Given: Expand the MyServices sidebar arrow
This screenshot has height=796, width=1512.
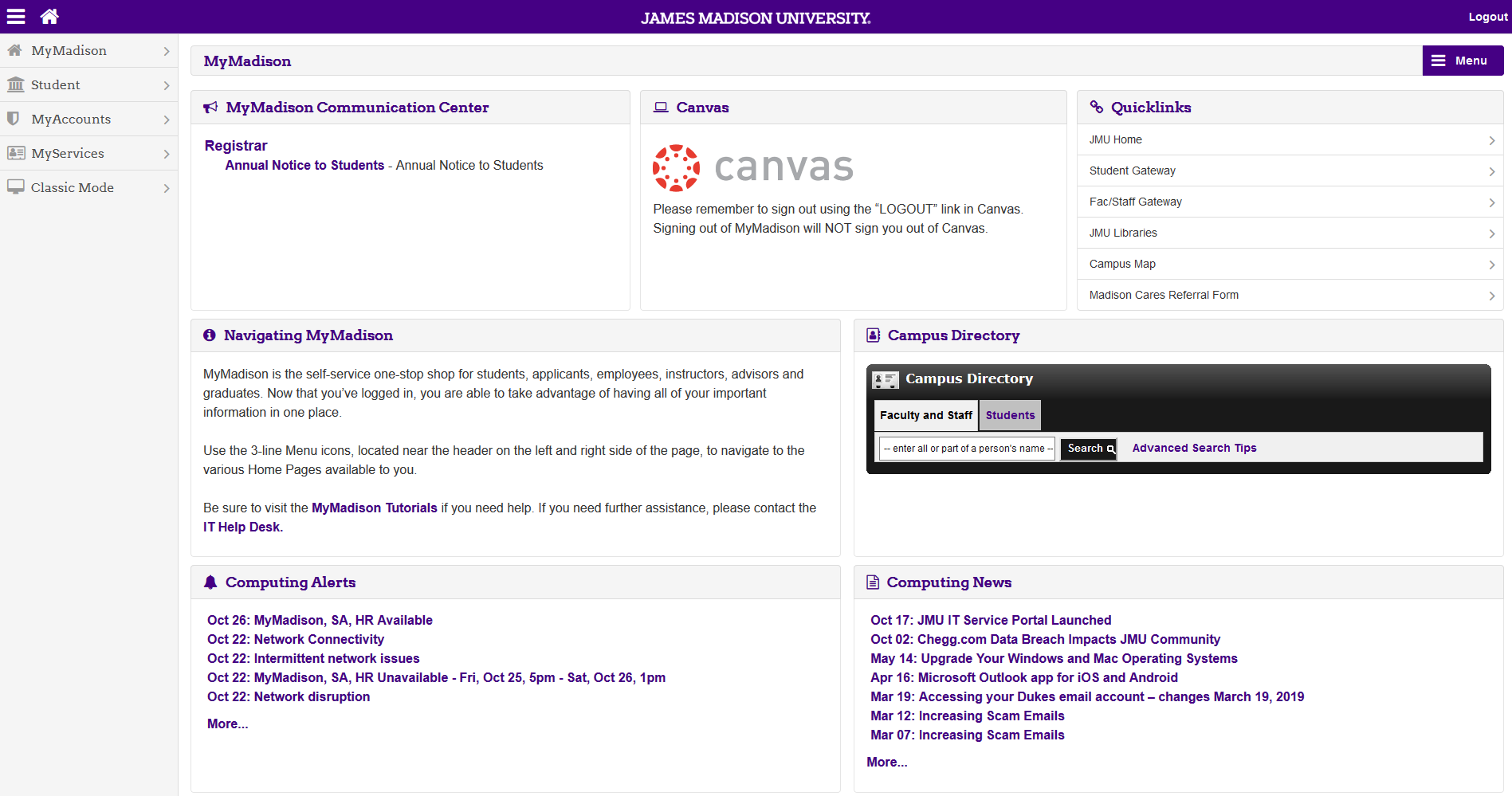Looking at the screenshot, I should point(167,154).
